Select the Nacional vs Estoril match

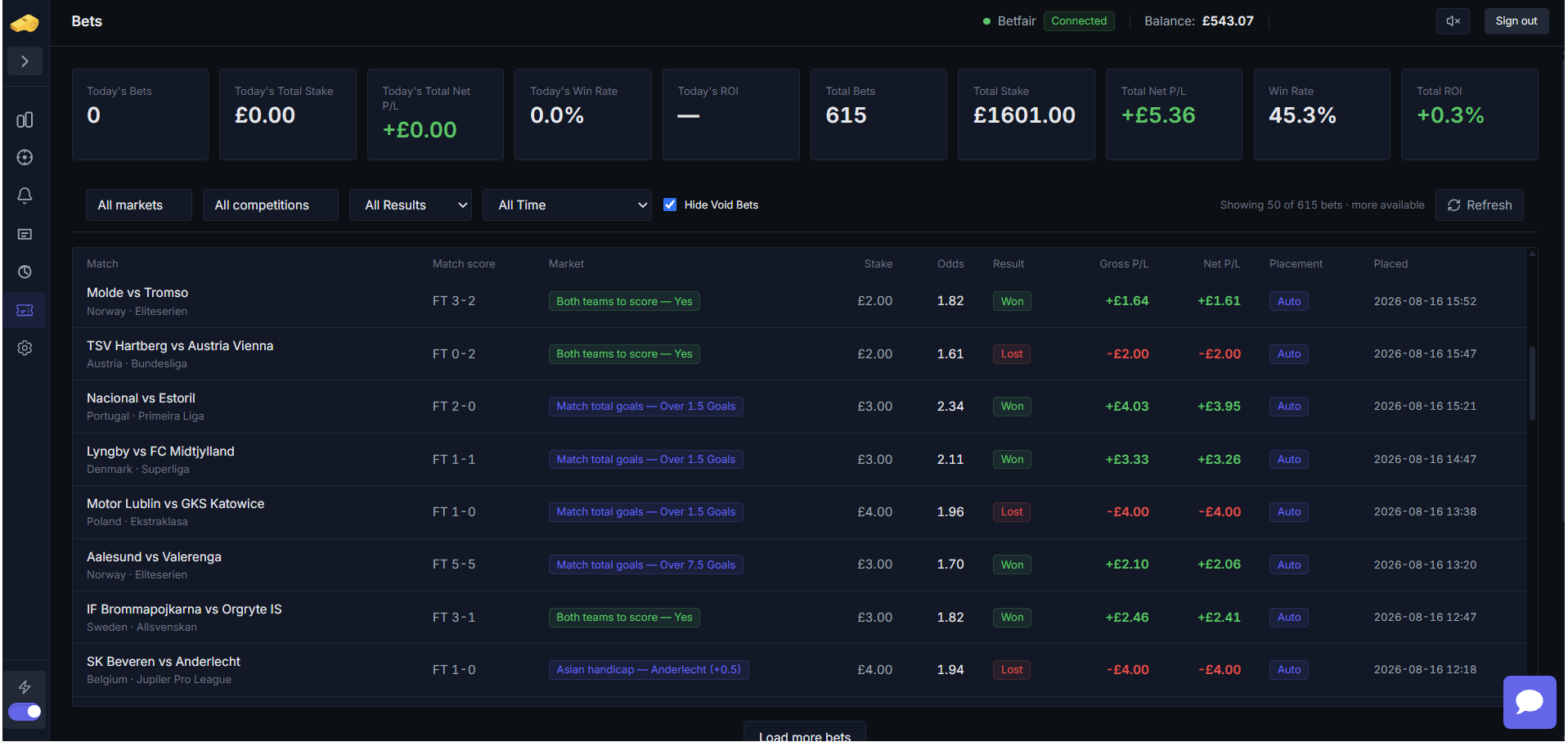tap(799, 407)
